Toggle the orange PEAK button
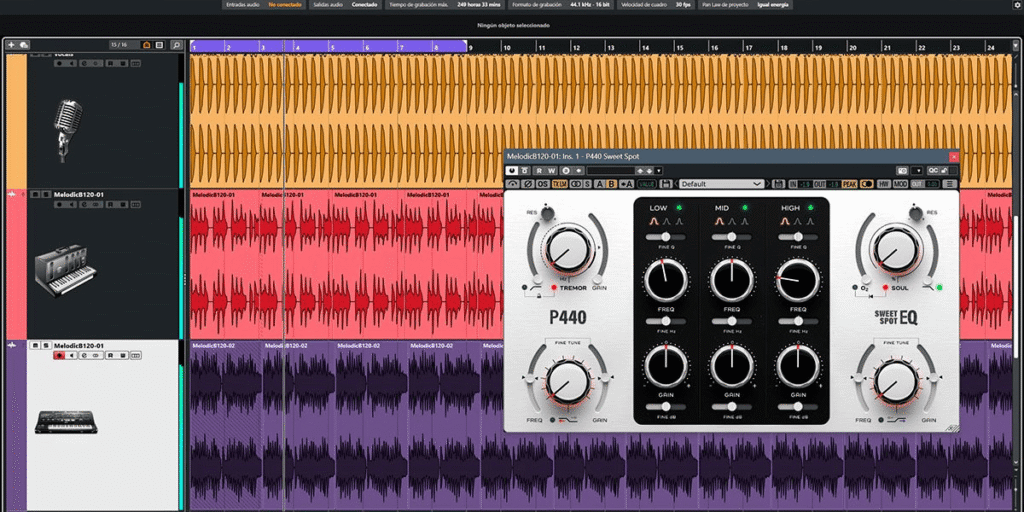Screen dimensions: 1024x512 [850, 184]
